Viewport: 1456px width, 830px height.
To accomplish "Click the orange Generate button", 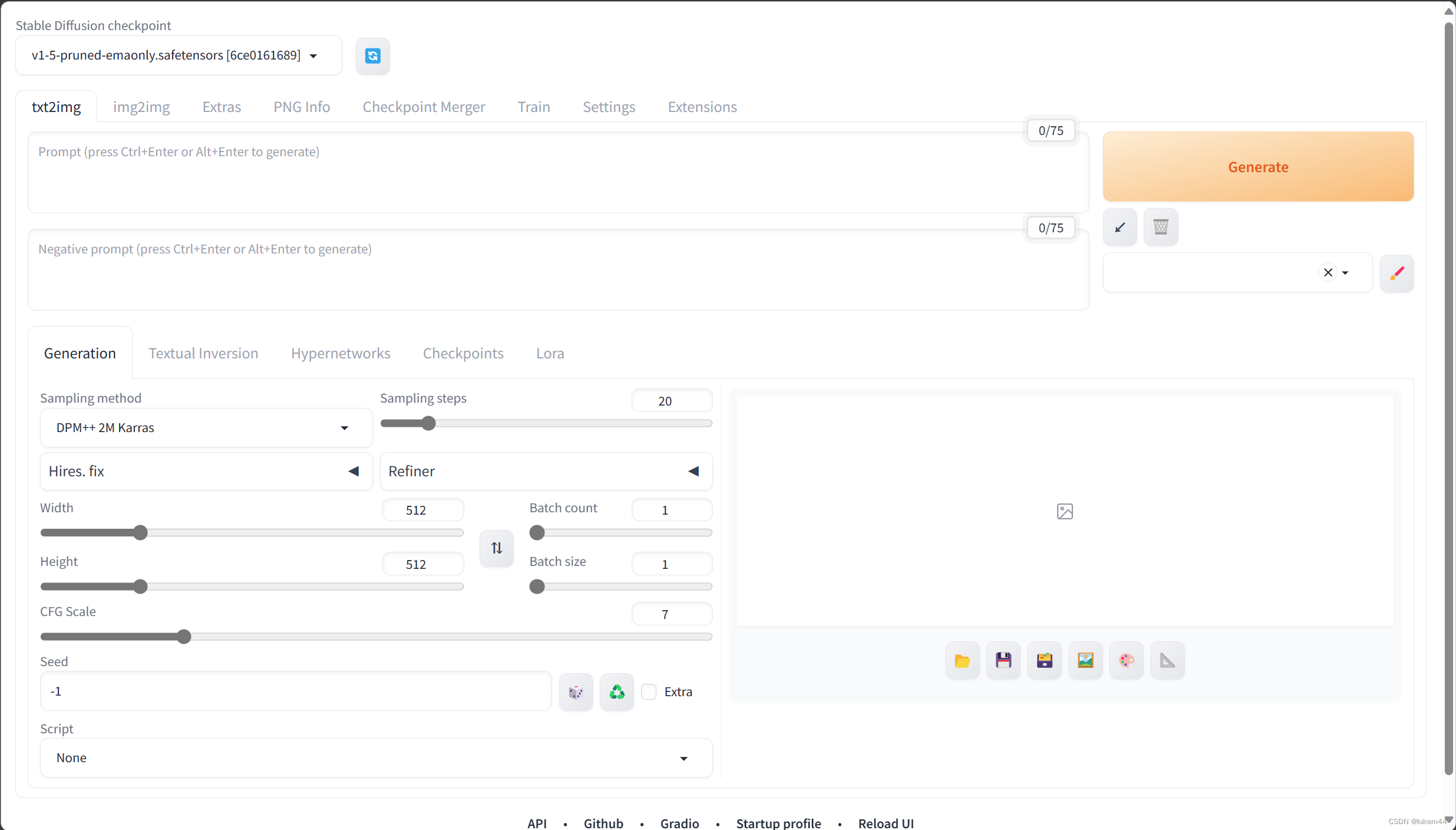I will 1258,167.
